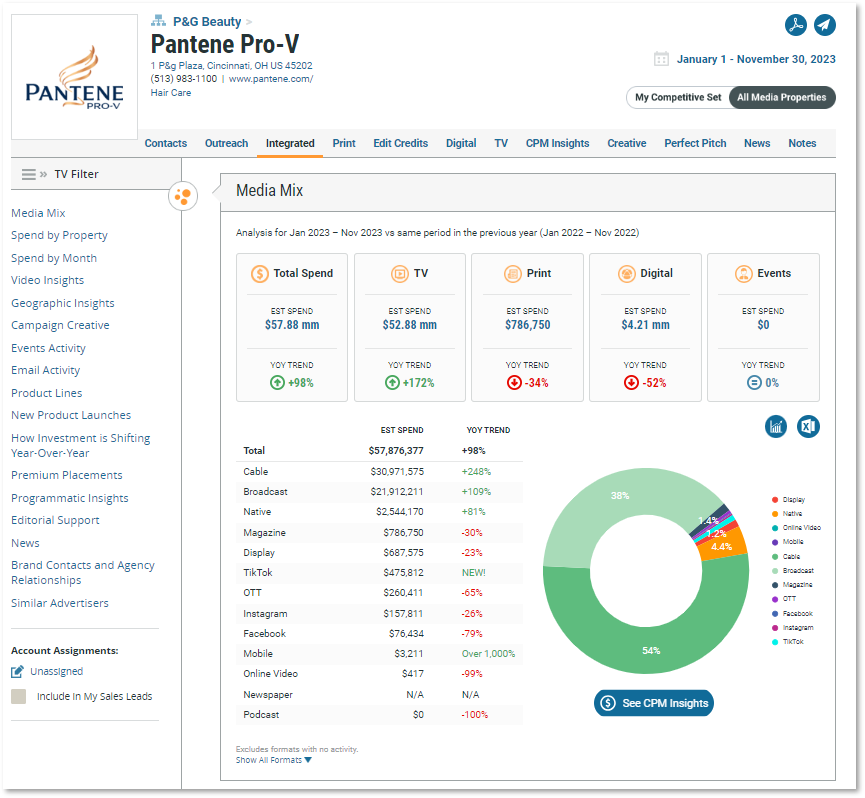Export to Excel icon
Viewport: 865px width, 798px height.
point(808,426)
